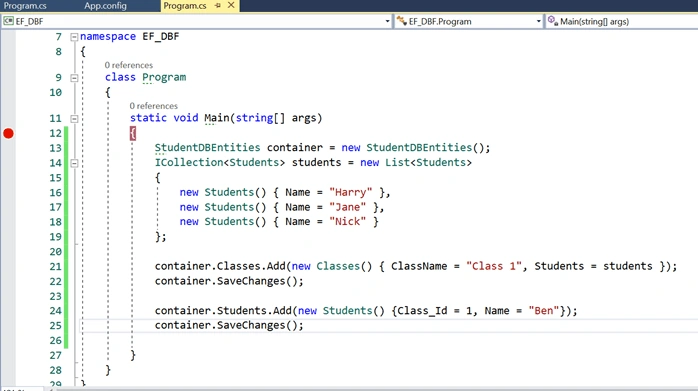Screen dimensions: 698x391
Task: Remove the breakpoint on line 12
Action: (x=8, y=133)
